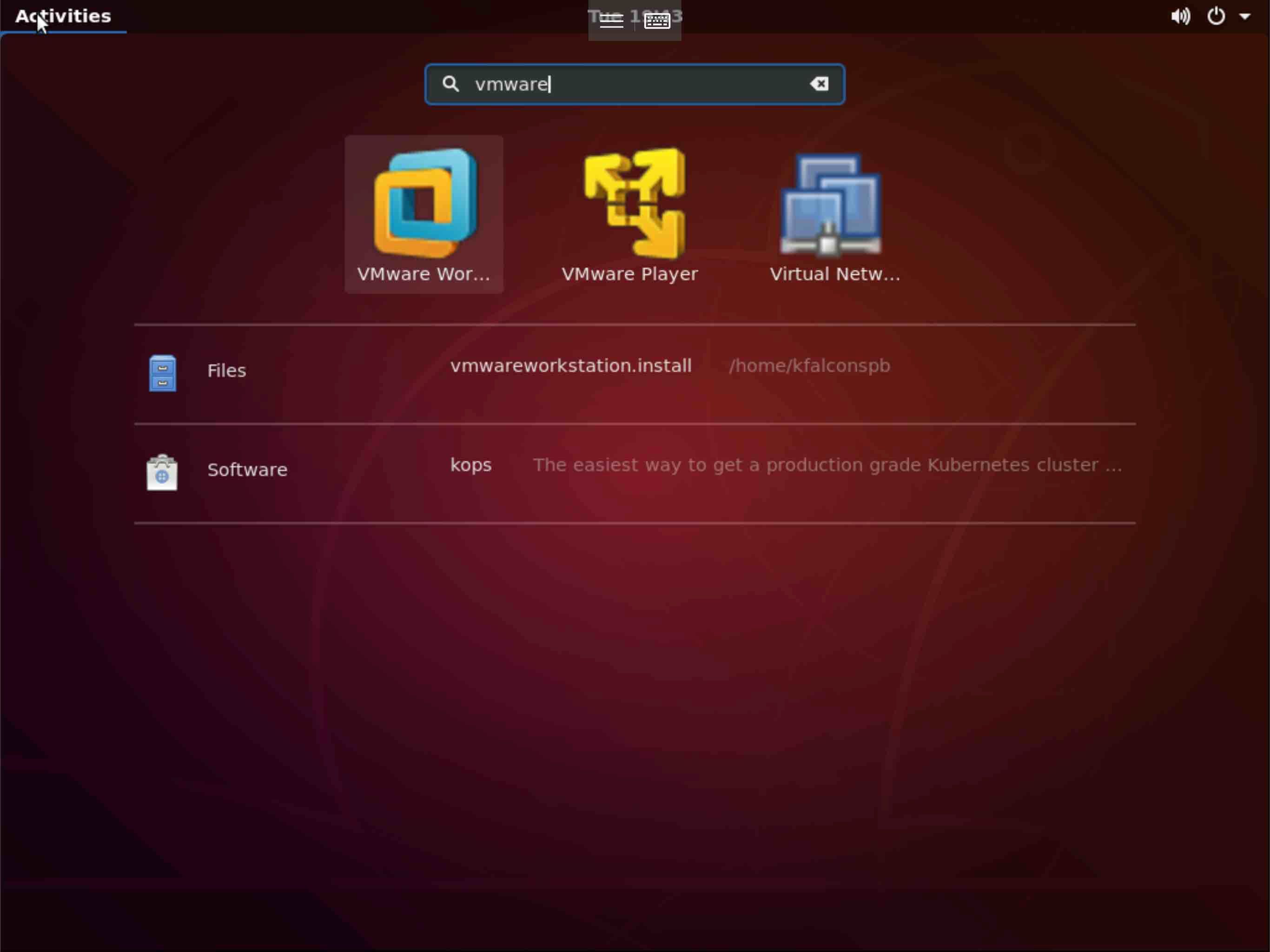Click the VMware Wor... label text

coord(423,274)
